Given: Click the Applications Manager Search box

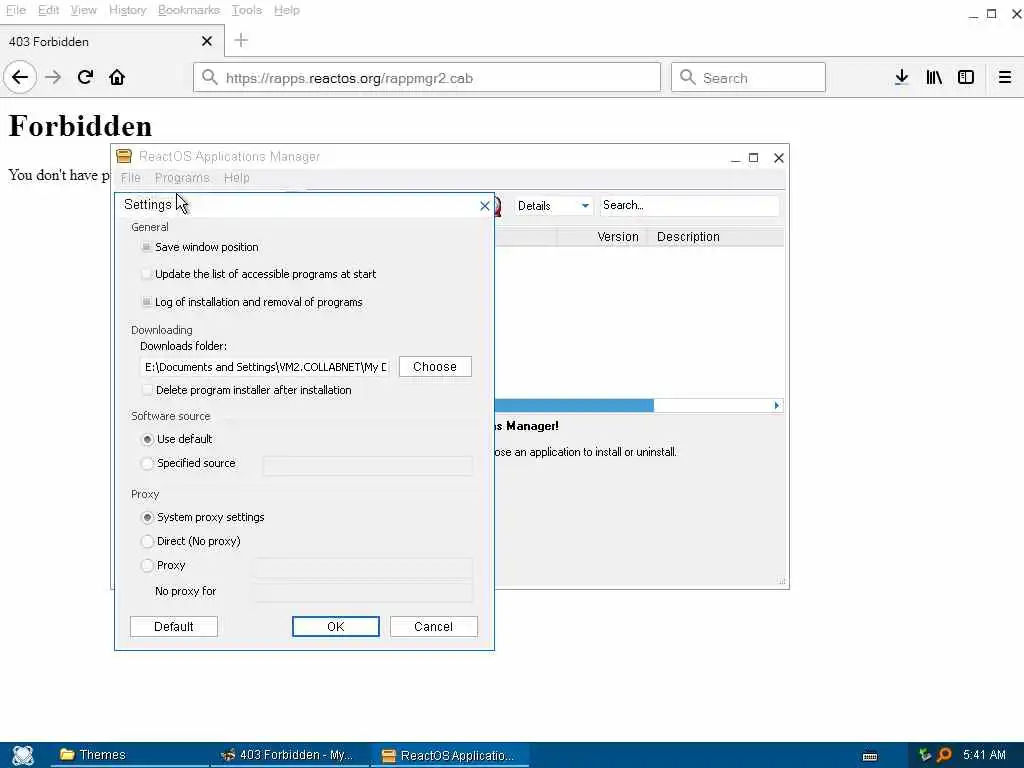Looking at the screenshot, I should click(689, 206).
